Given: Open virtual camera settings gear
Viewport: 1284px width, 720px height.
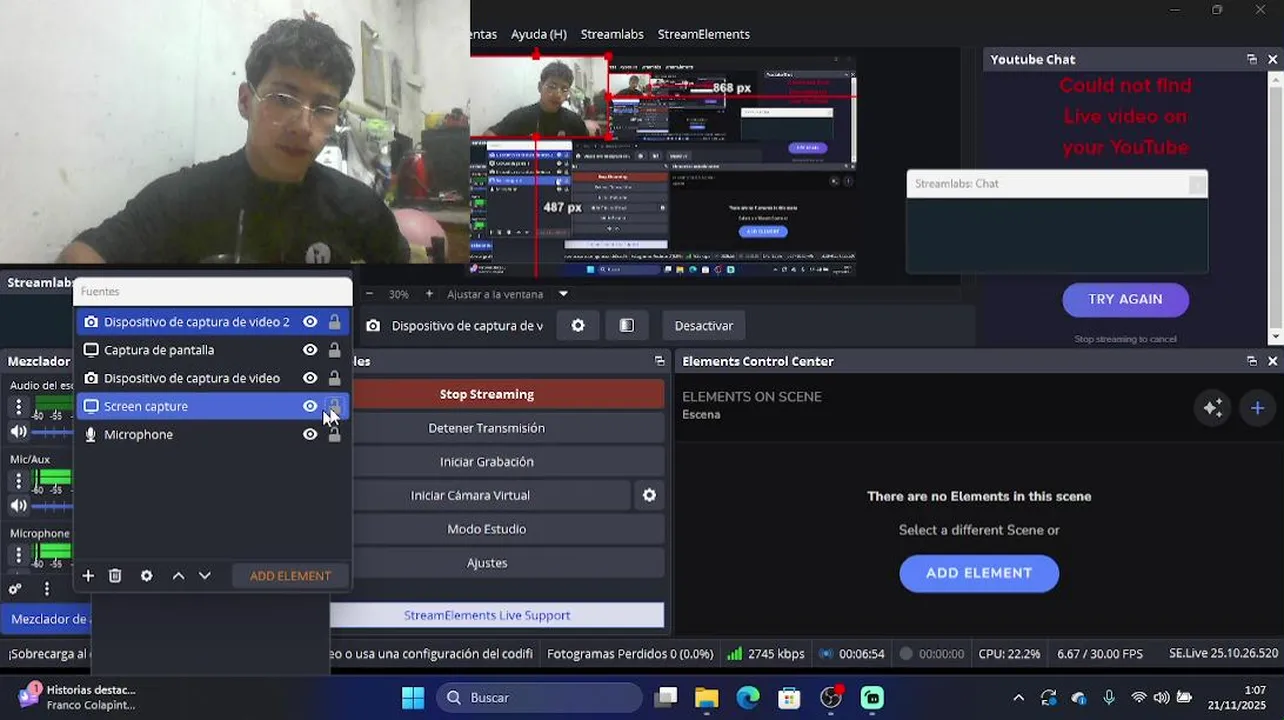Looking at the screenshot, I should click(650, 495).
